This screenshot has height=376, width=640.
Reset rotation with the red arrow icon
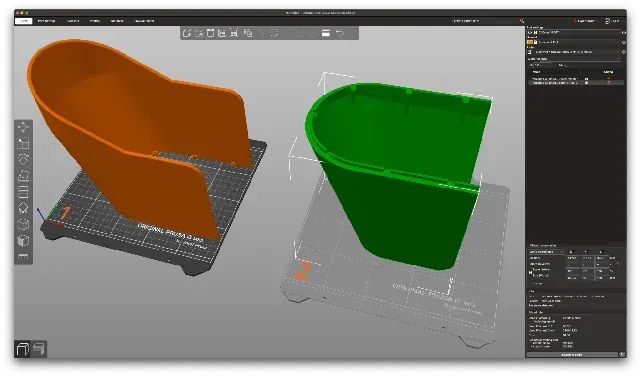coord(618,264)
